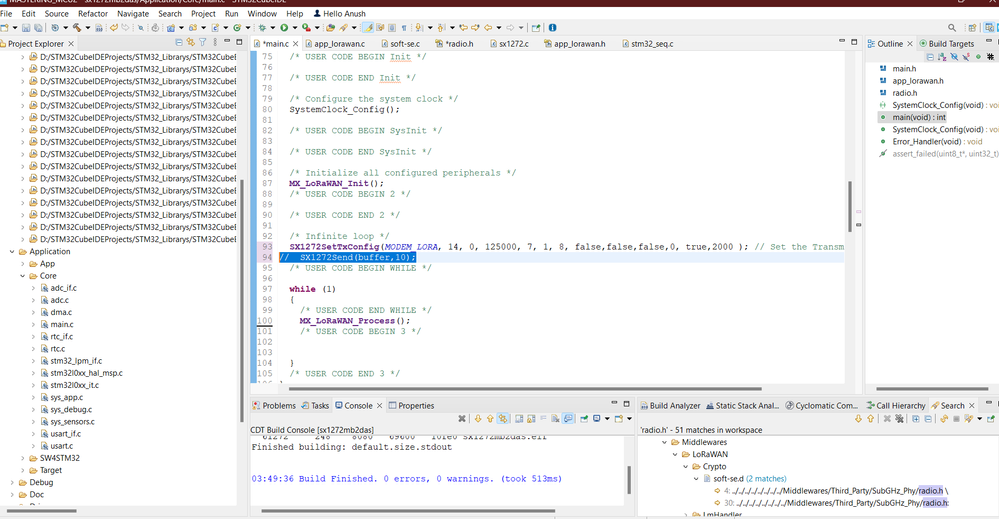Viewport: 999px width, 519px height.
Task: Click the editor vertical scrollbar thumb
Action: click(849, 207)
